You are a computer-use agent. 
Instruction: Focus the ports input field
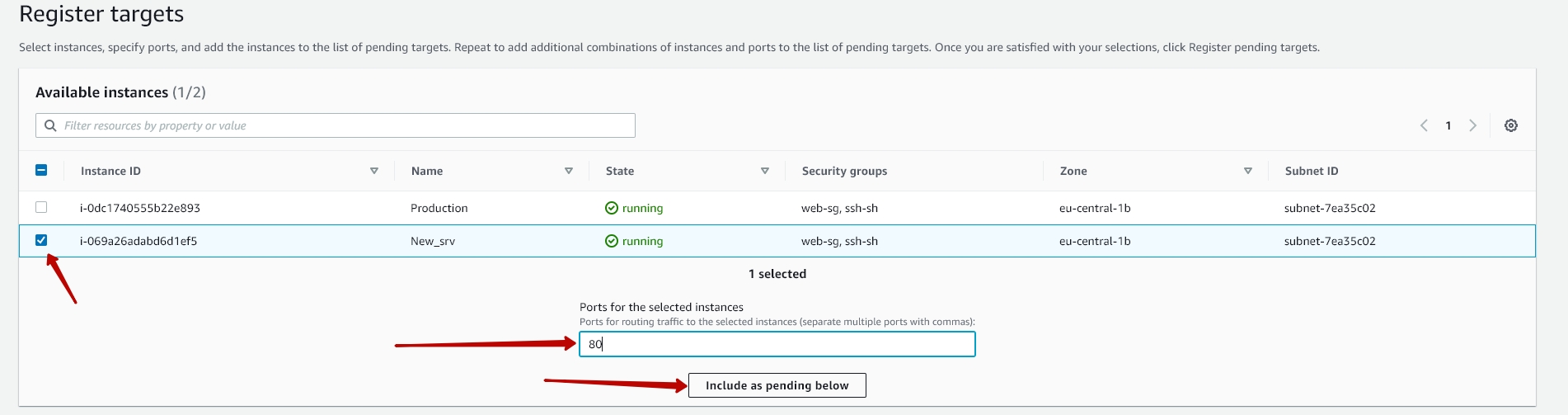click(x=777, y=344)
